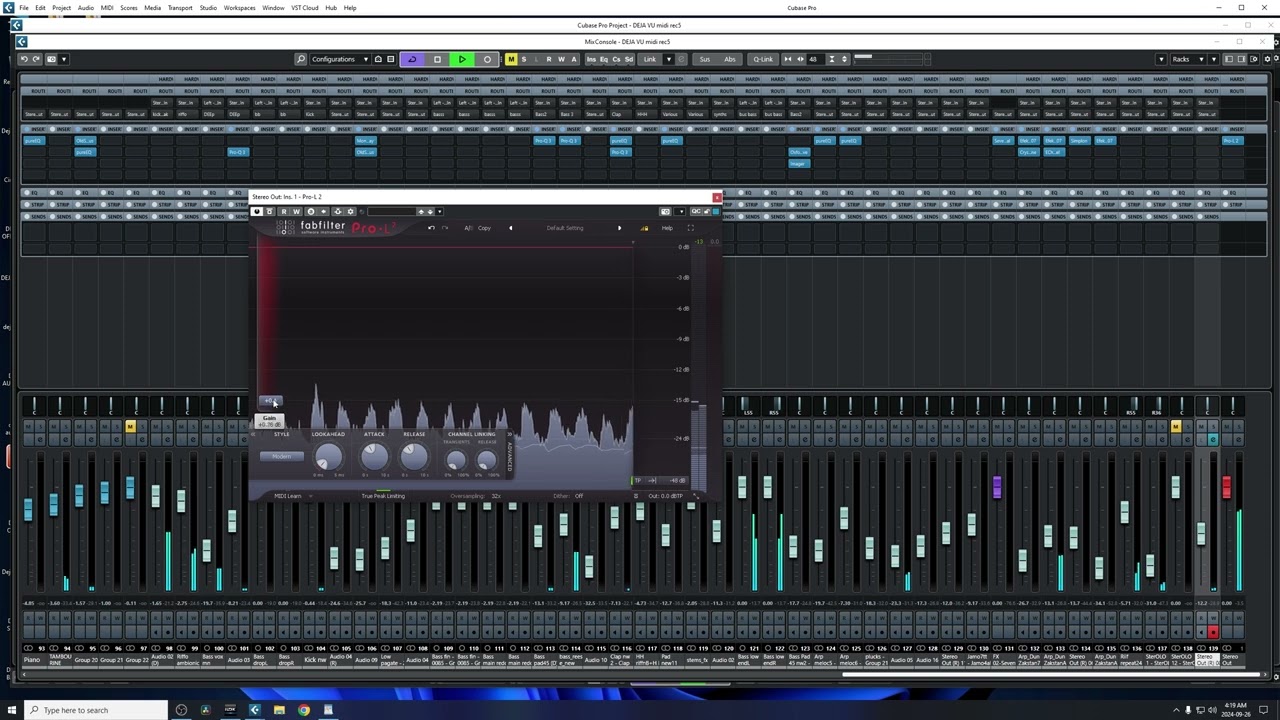The height and width of the screenshot is (720, 1280).
Task: Toggle global Read automation (R) button
Action: (548, 59)
